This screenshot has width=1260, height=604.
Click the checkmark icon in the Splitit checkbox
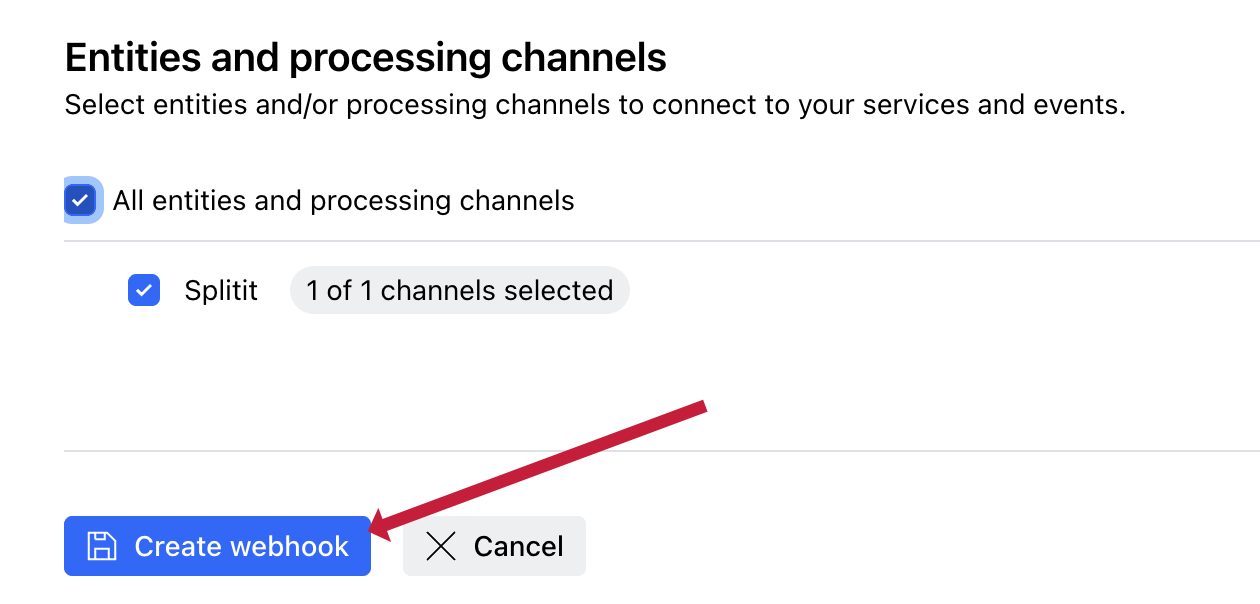coord(144,290)
